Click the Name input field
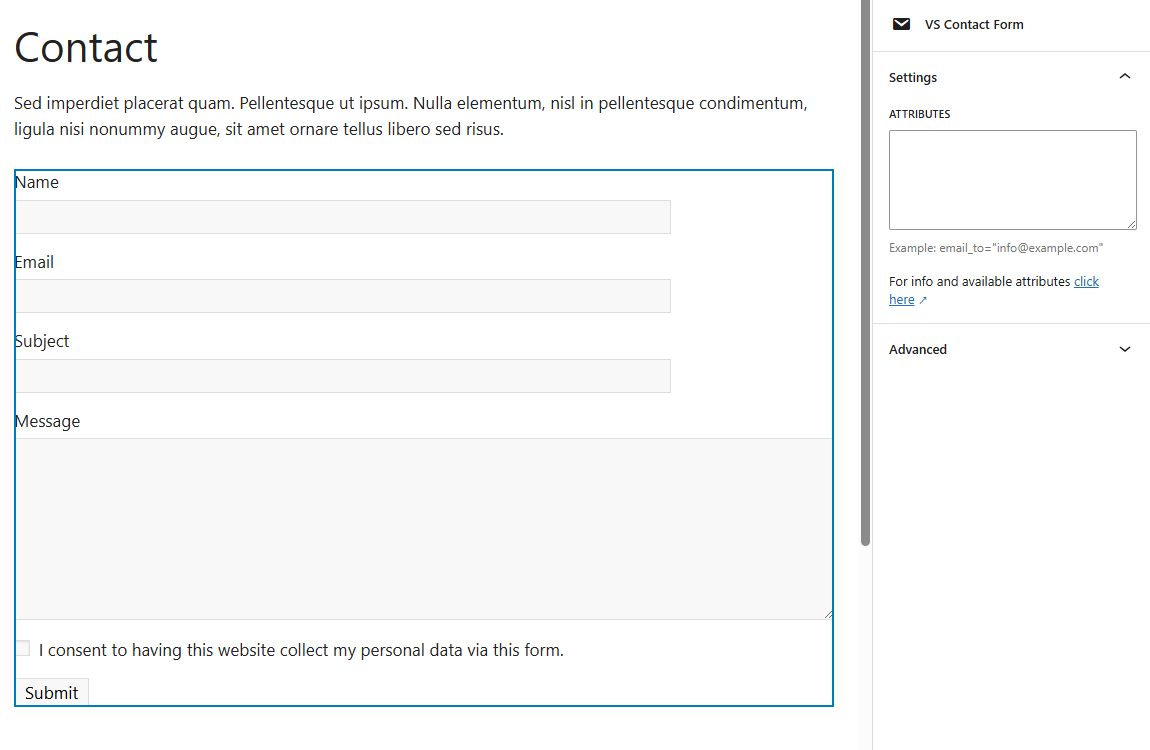This screenshot has width=1150, height=750. [342, 216]
